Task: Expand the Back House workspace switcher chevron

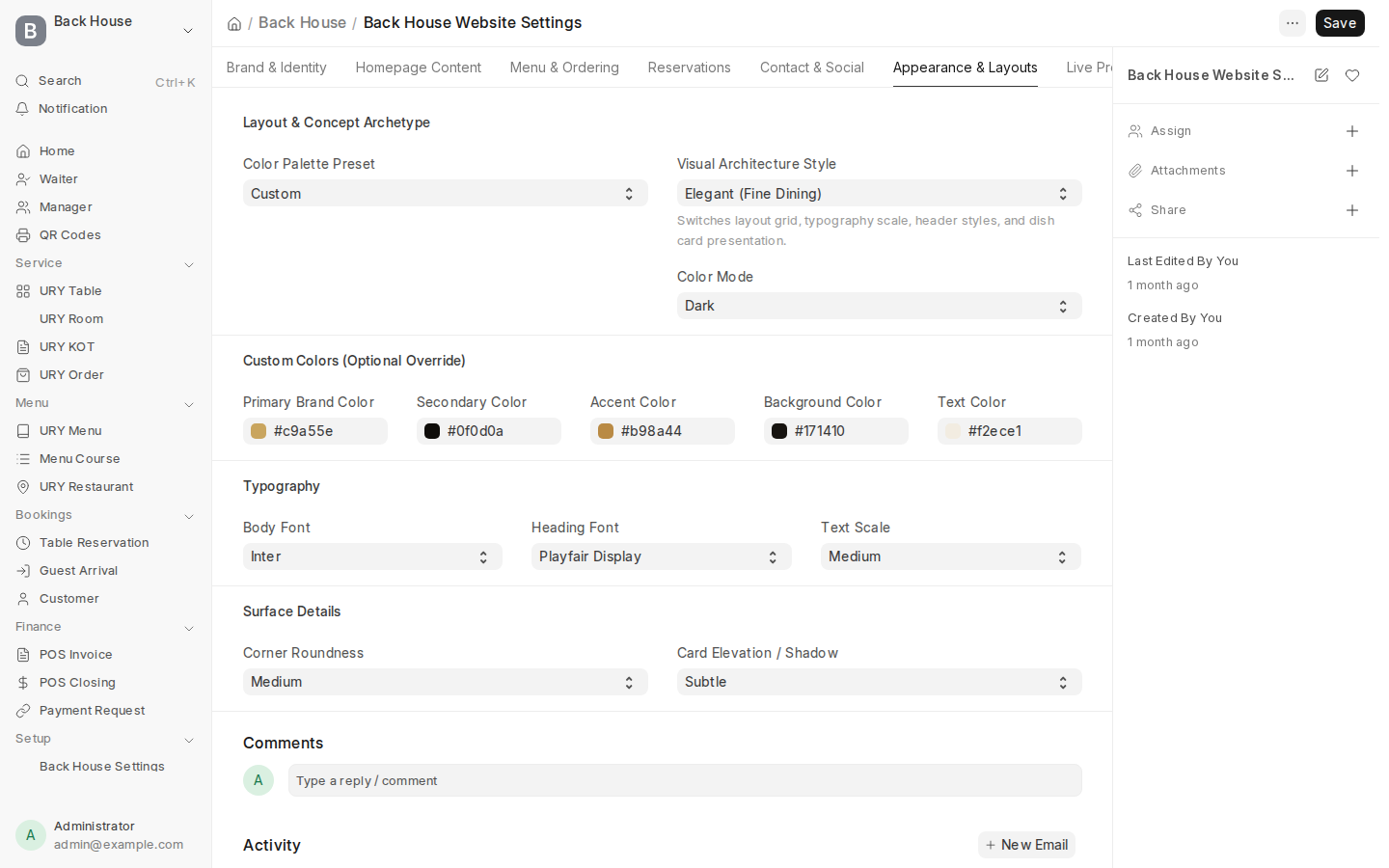Action: point(188,31)
